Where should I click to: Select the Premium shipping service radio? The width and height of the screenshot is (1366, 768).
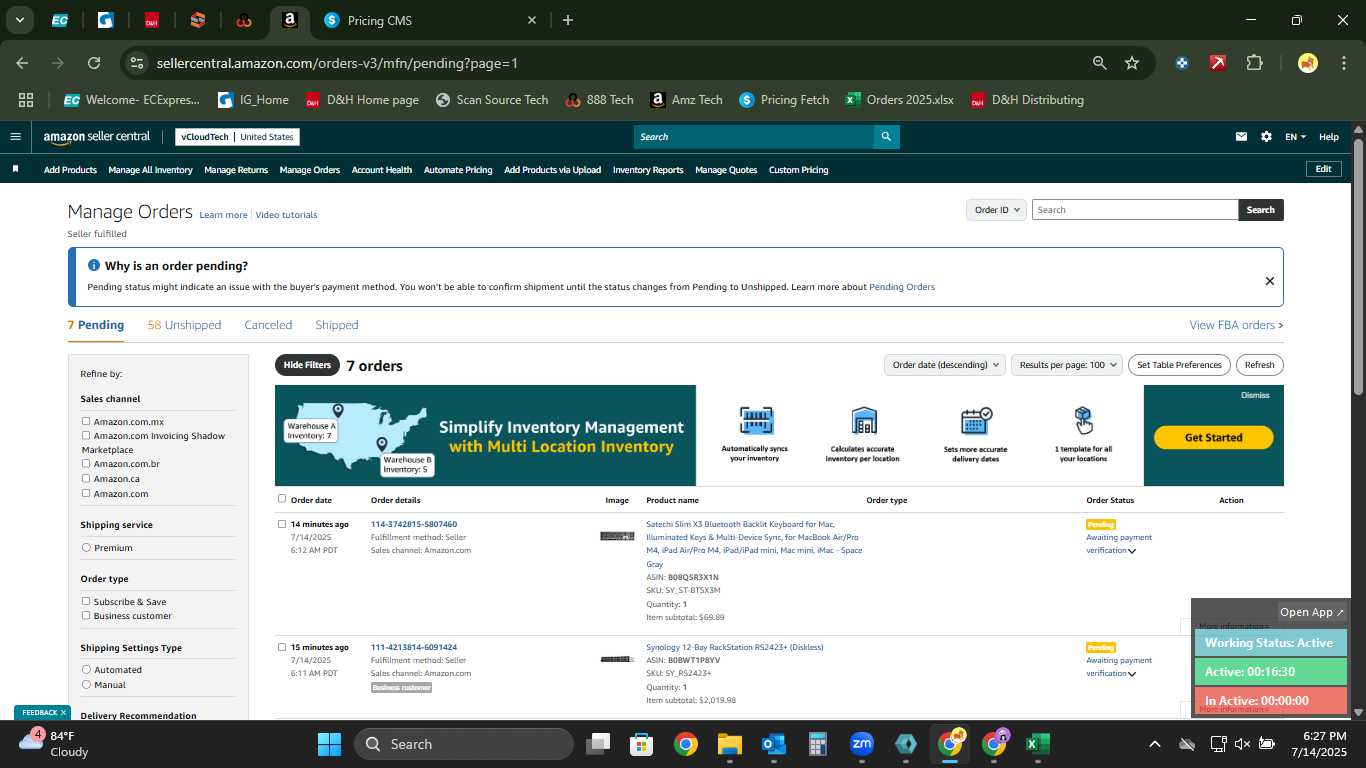point(86,547)
